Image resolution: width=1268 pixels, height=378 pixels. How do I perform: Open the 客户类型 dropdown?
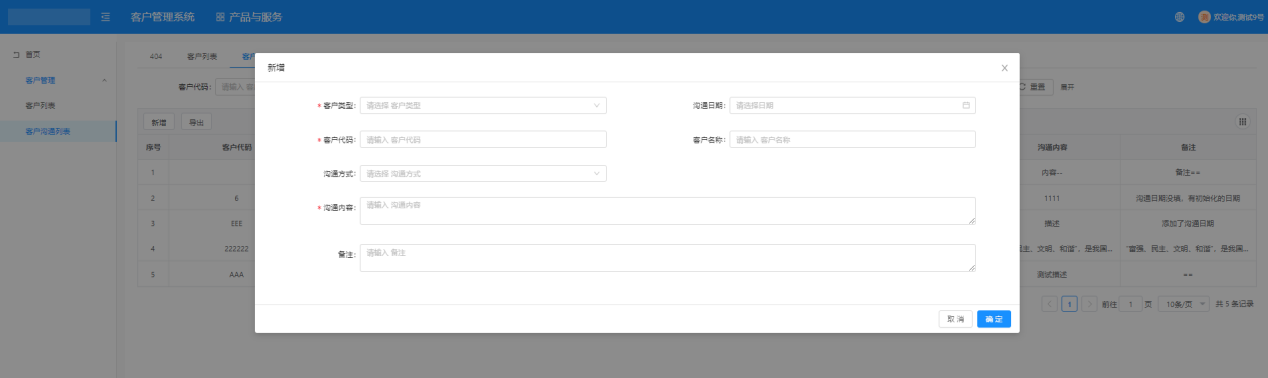(x=483, y=105)
